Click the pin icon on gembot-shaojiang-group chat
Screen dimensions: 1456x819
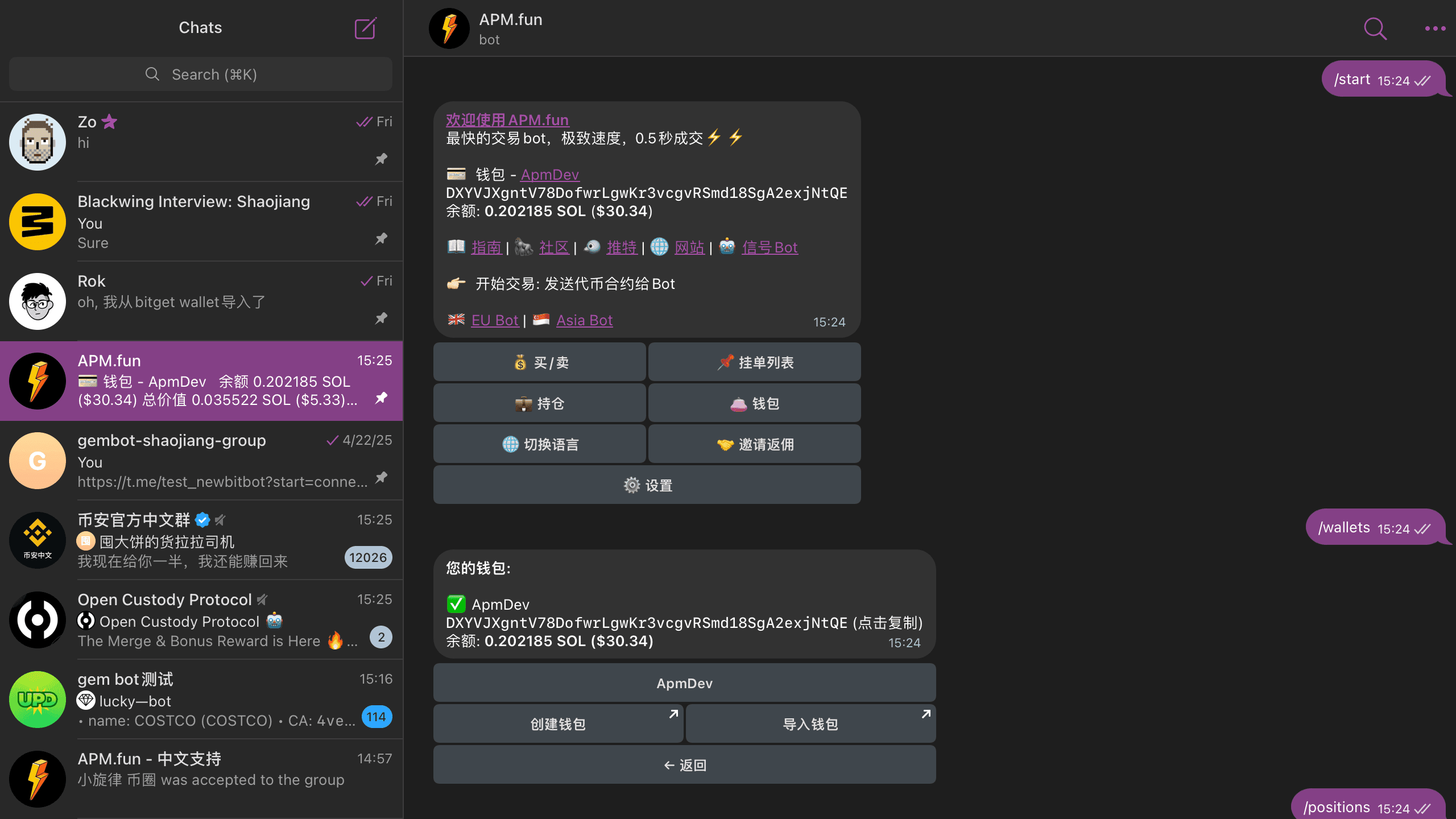(382, 477)
